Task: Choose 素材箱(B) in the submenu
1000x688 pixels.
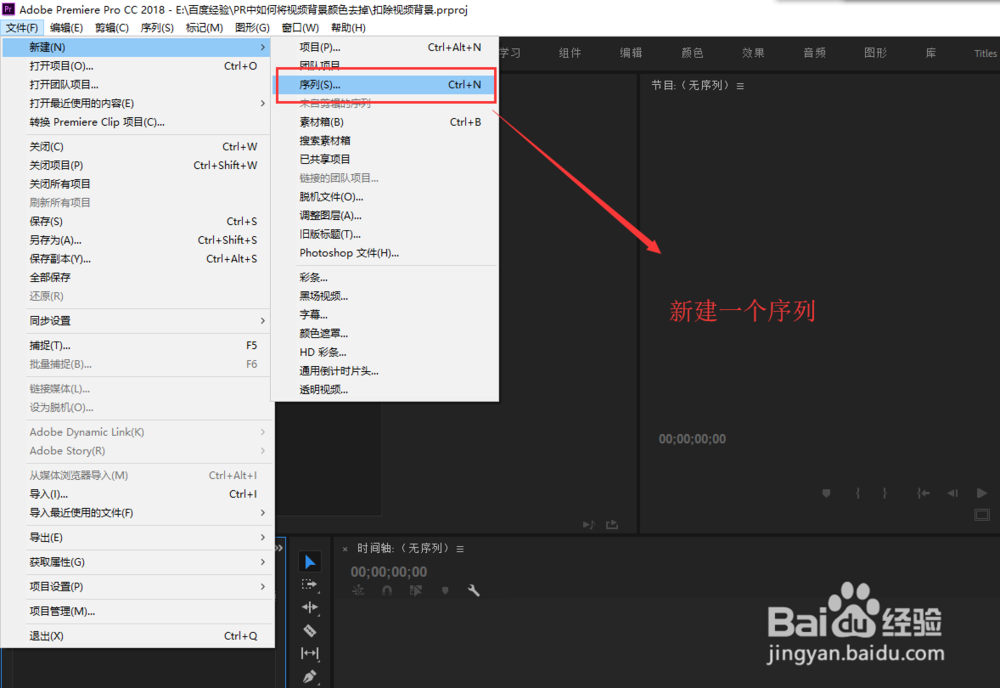Action: [x=385, y=122]
